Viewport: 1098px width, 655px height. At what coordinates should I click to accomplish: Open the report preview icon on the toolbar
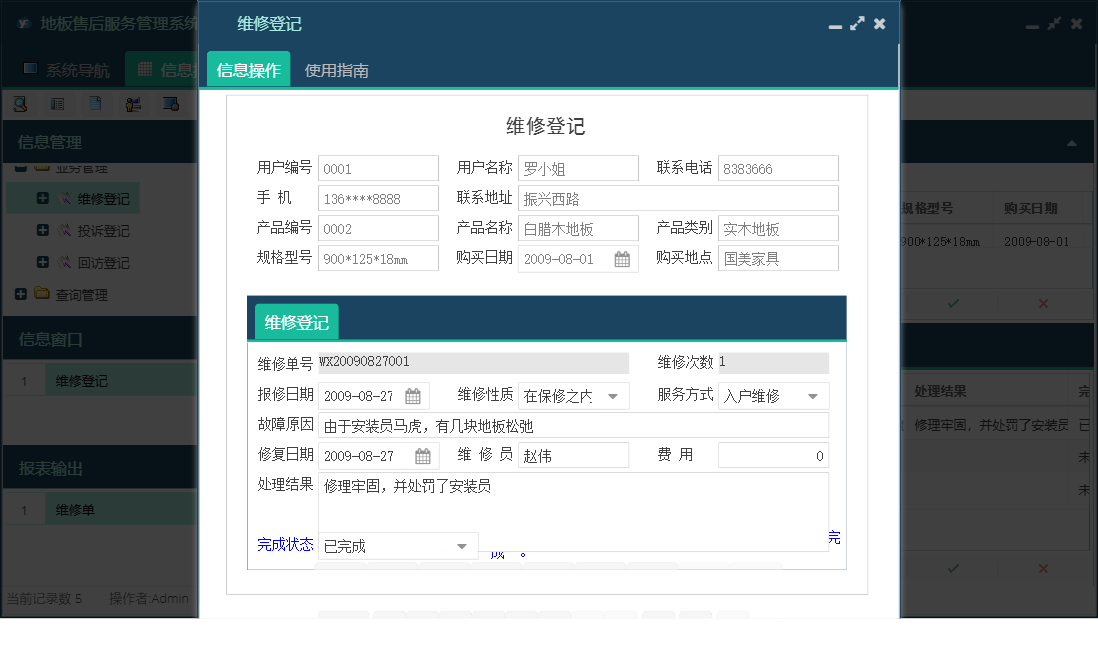click(x=169, y=104)
